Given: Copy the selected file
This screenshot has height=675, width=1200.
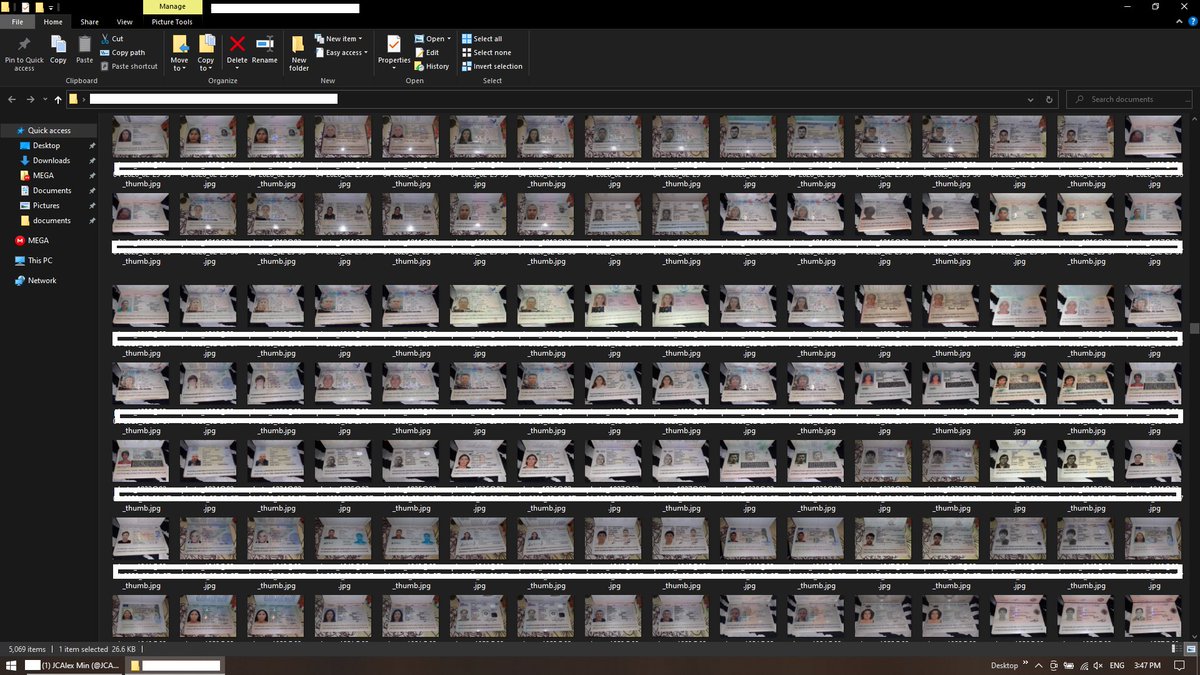Looking at the screenshot, I should 57,50.
